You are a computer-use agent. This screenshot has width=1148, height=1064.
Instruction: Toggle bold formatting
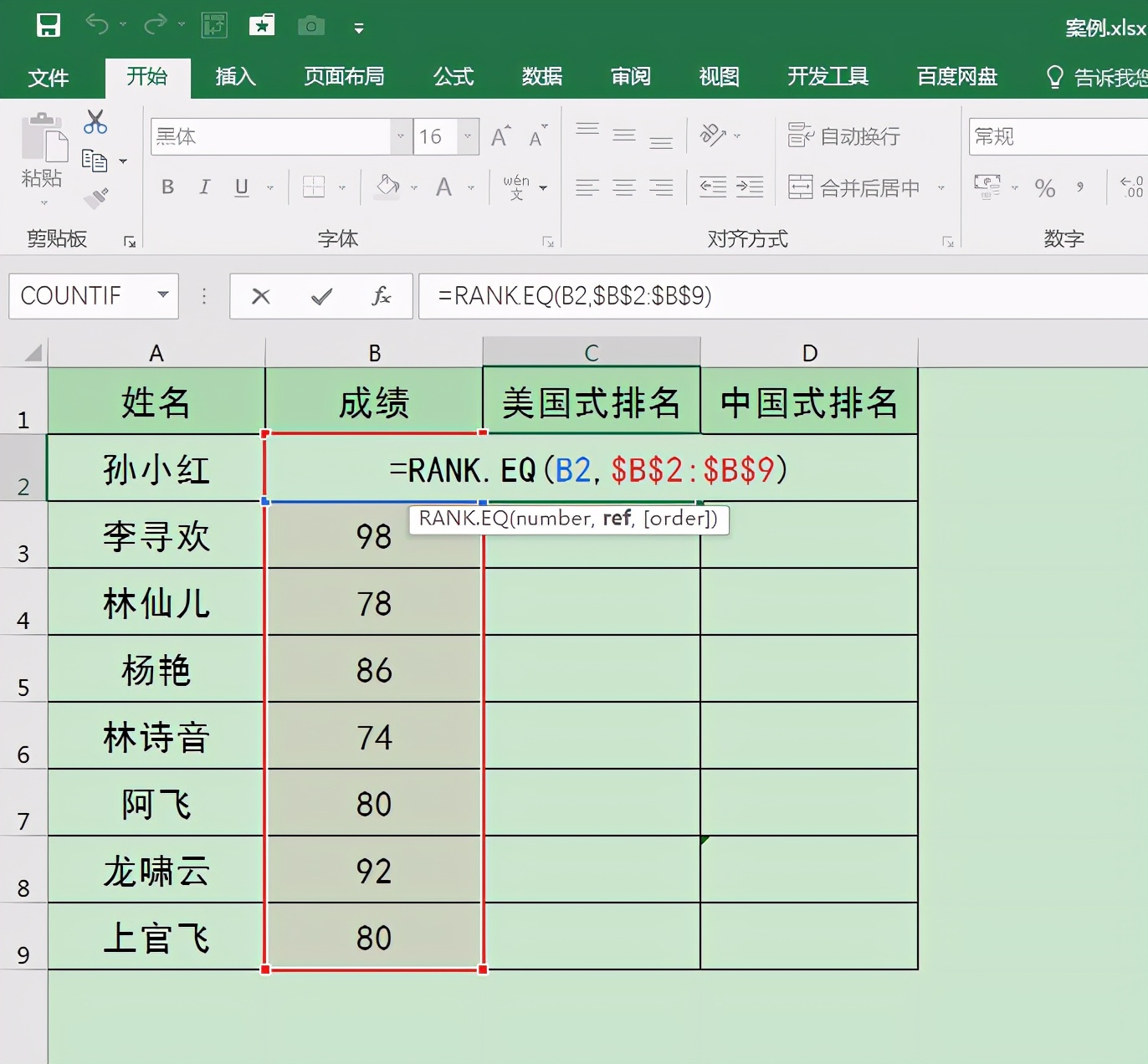point(168,187)
